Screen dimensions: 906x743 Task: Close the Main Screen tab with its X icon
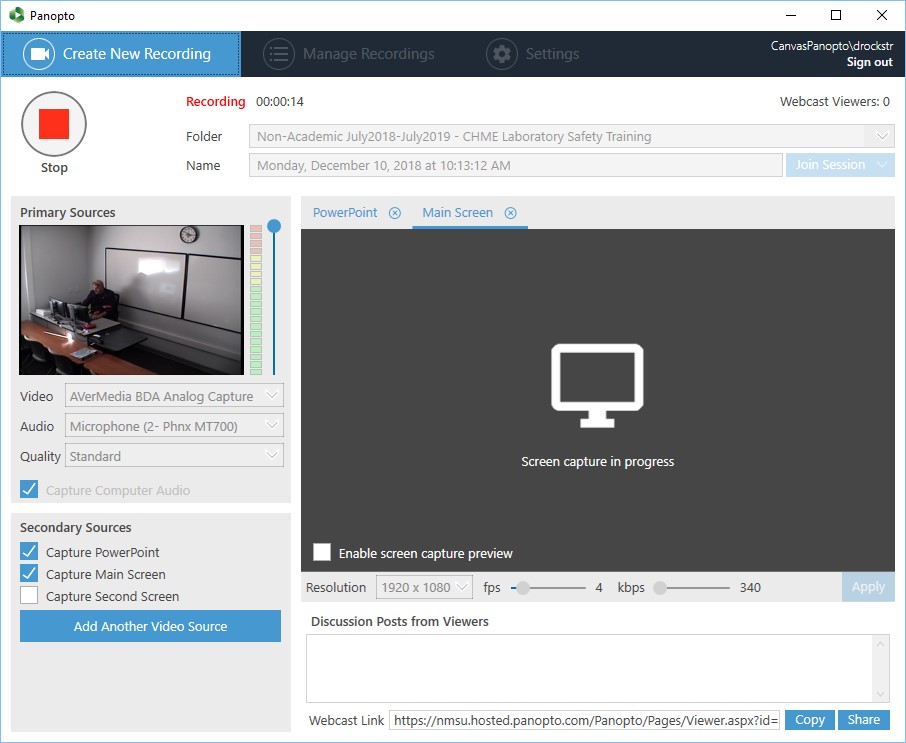click(x=510, y=213)
